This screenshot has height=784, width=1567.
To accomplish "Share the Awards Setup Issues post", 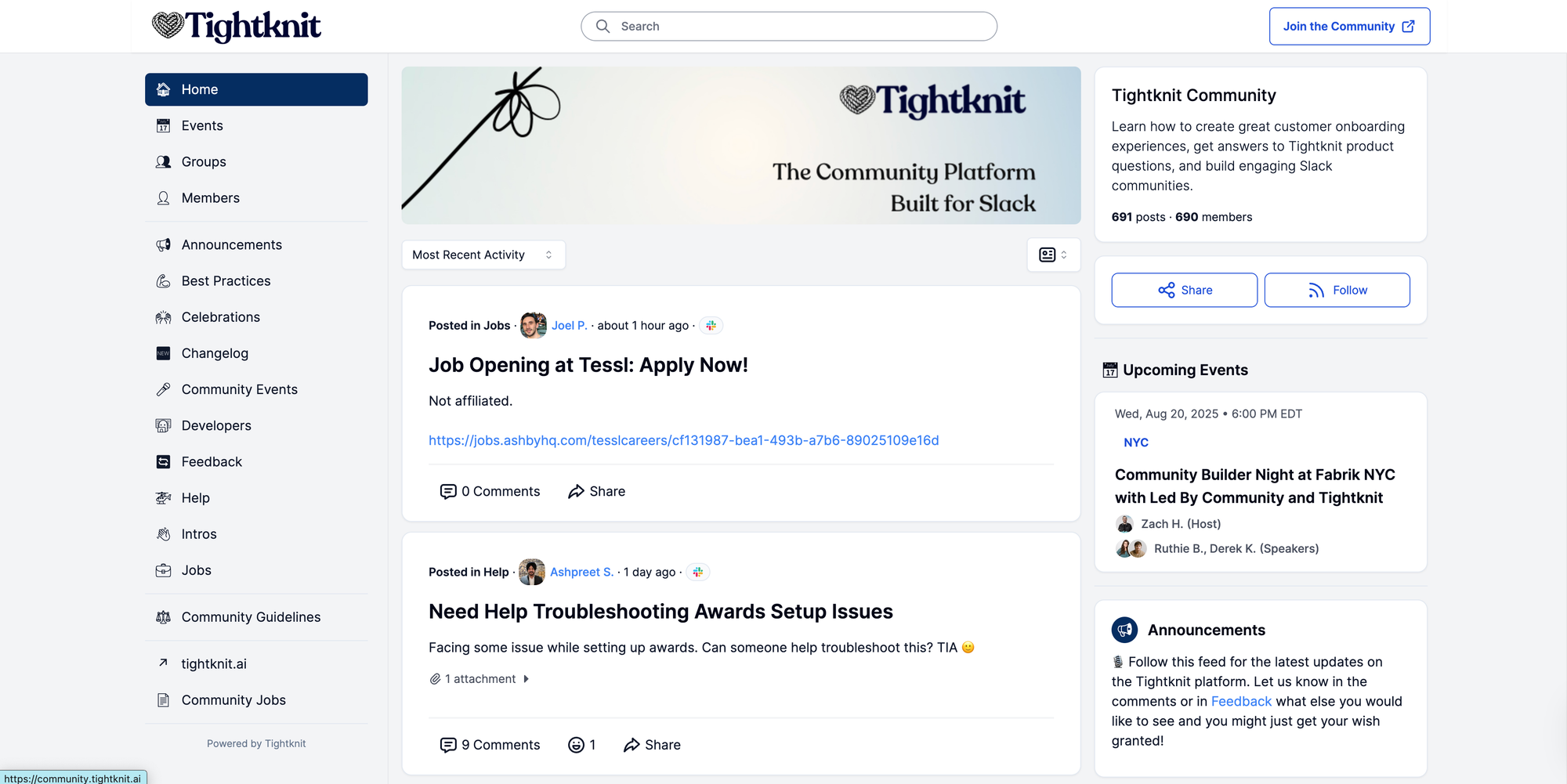I will [652, 745].
